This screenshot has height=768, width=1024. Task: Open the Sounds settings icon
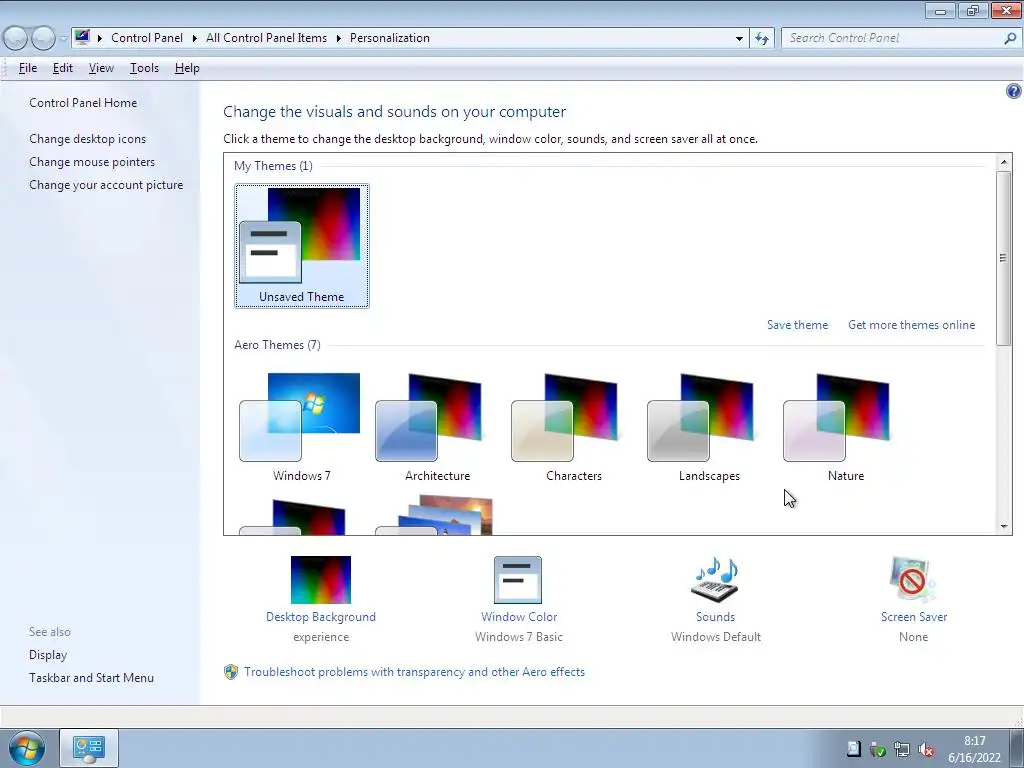[x=715, y=580]
